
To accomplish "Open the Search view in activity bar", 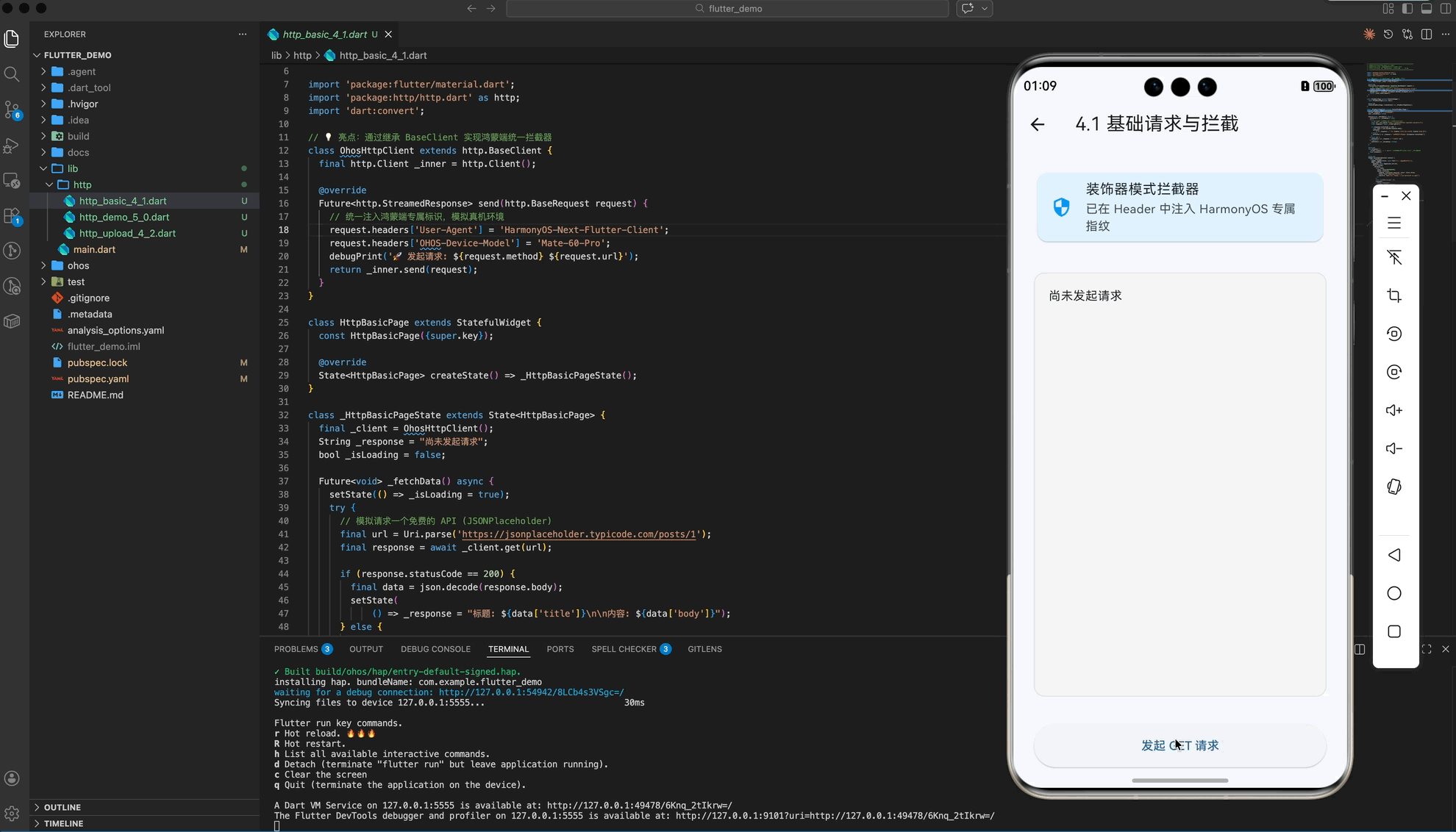I will pyautogui.click(x=12, y=74).
